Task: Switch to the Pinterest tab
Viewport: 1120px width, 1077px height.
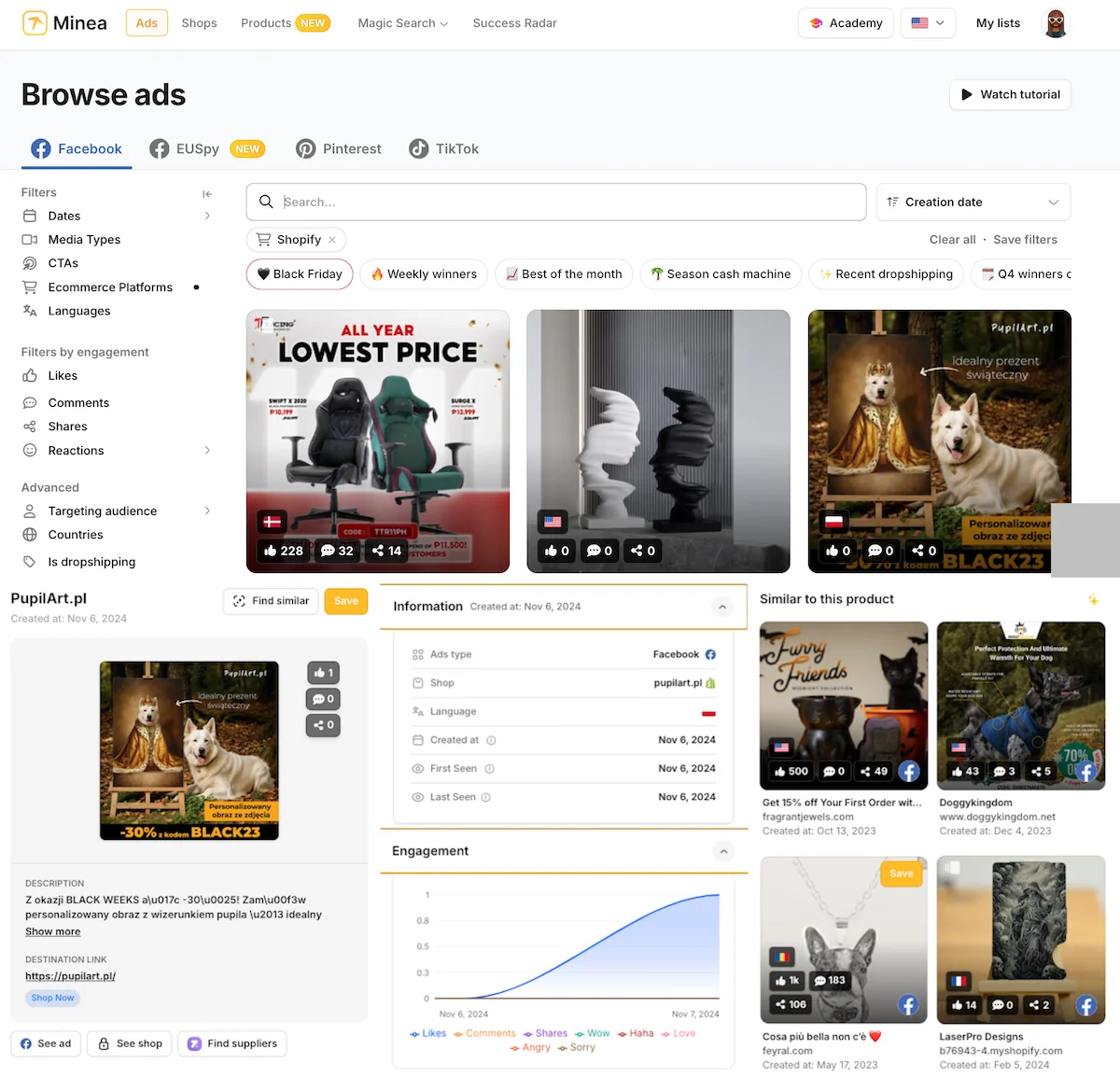Action: 339,148
